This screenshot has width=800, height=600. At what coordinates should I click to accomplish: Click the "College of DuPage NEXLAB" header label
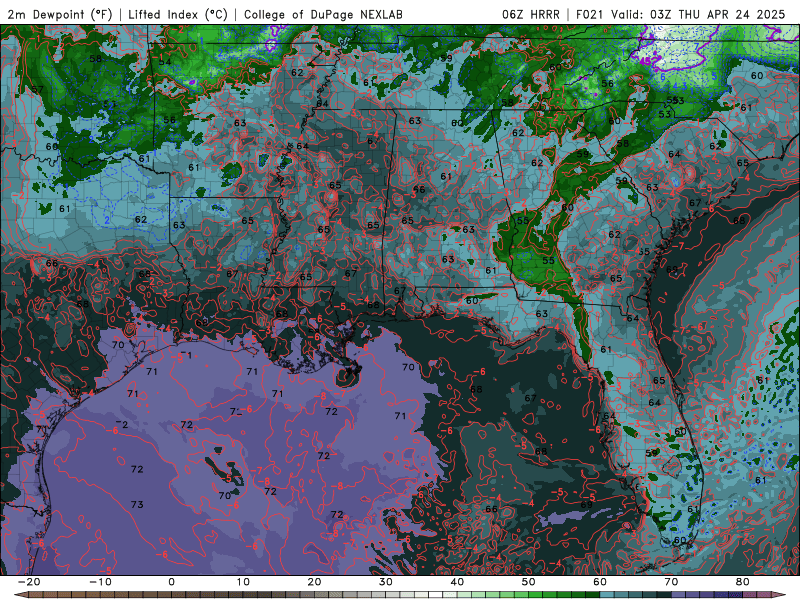[x=323, y=15]
